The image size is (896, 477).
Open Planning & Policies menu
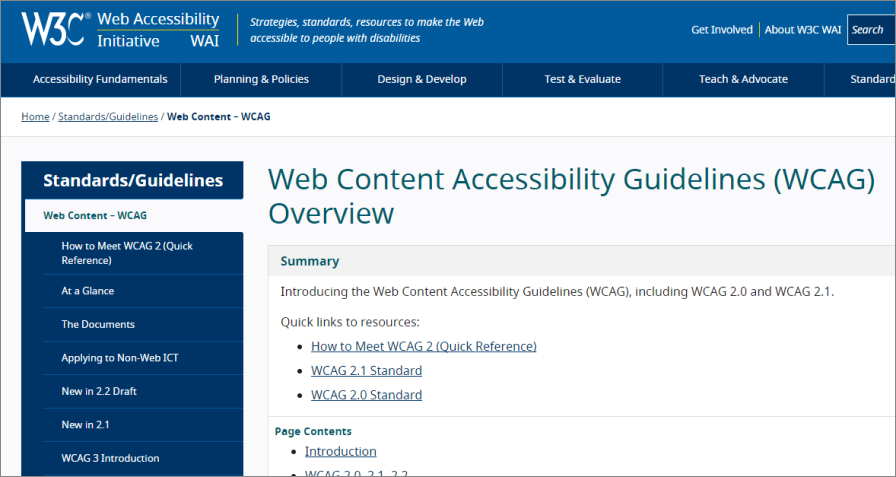tap(261, 79)
